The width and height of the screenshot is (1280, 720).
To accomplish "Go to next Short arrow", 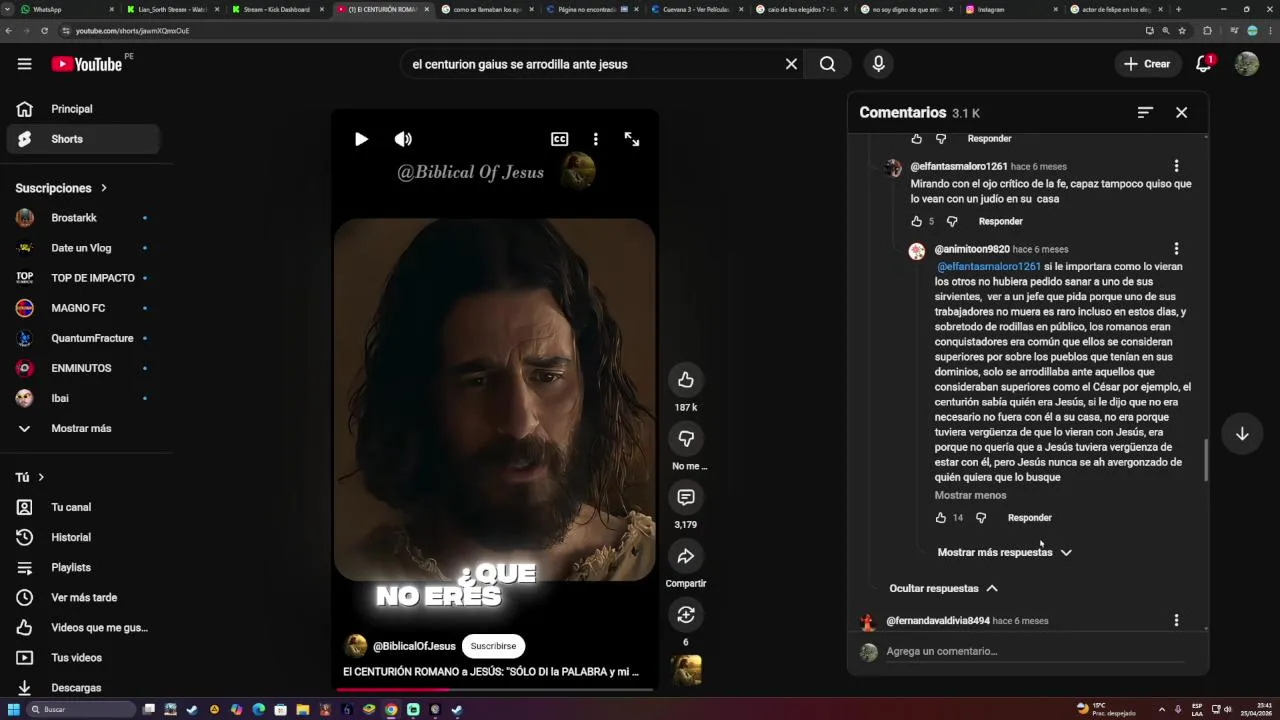I will [1242, 434].
